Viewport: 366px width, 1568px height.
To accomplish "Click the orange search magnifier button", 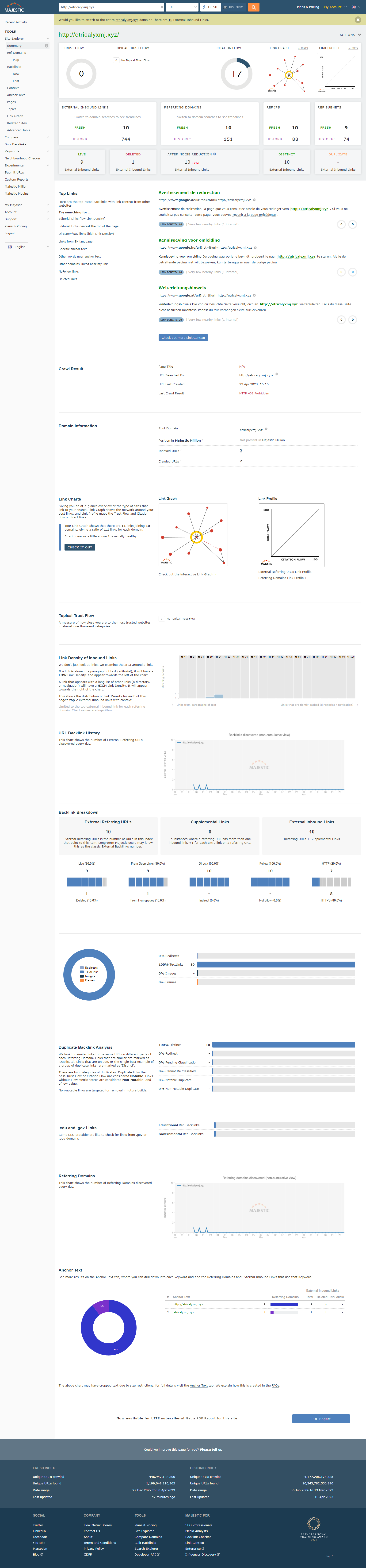I will (254, 7).
